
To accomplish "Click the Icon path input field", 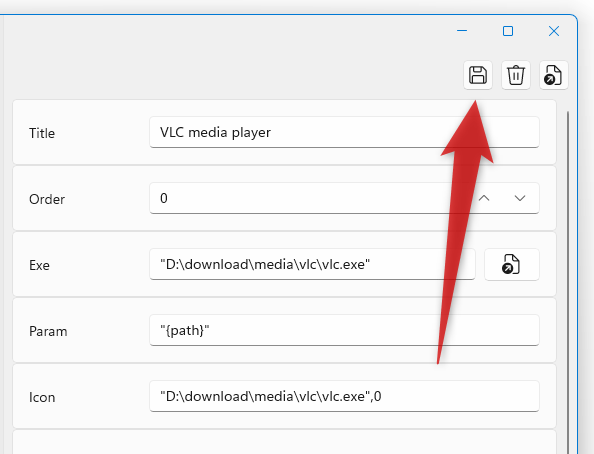I will [x=344, y=396].
